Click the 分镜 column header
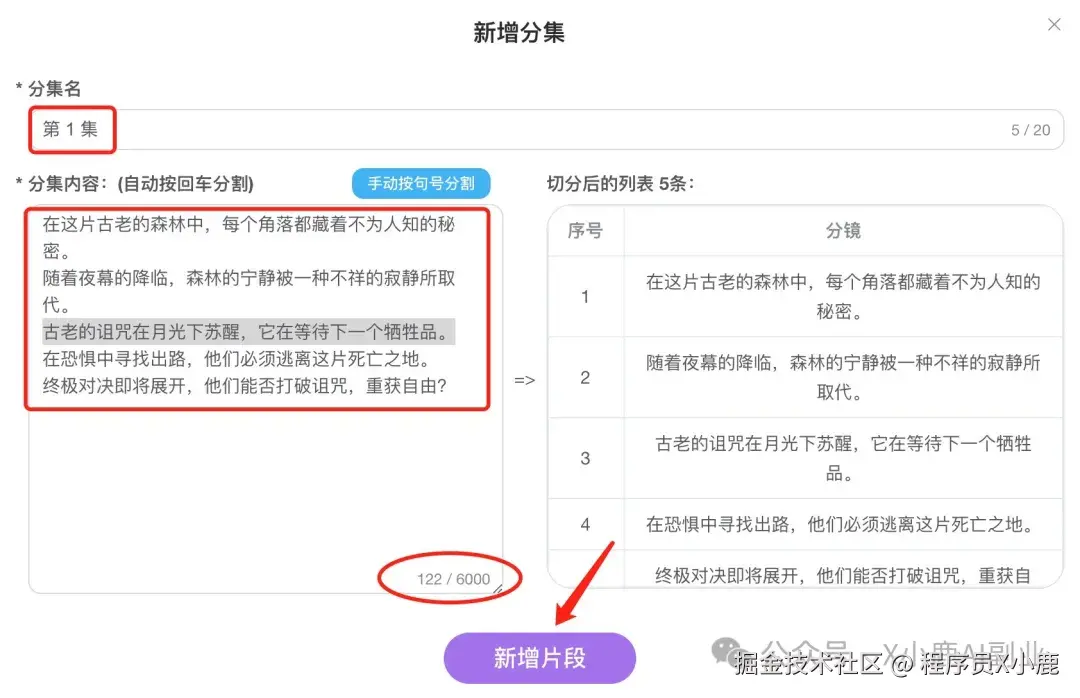The image size is (1080, 698). pos(840,230)
